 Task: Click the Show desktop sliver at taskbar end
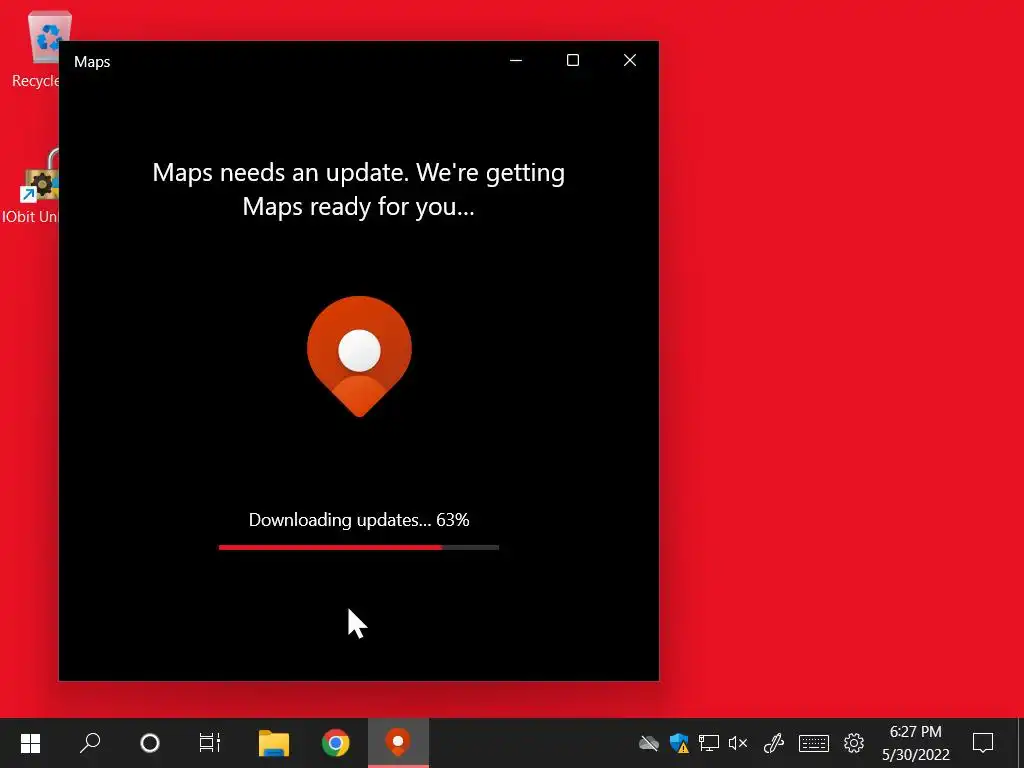tap(1021, 743)
